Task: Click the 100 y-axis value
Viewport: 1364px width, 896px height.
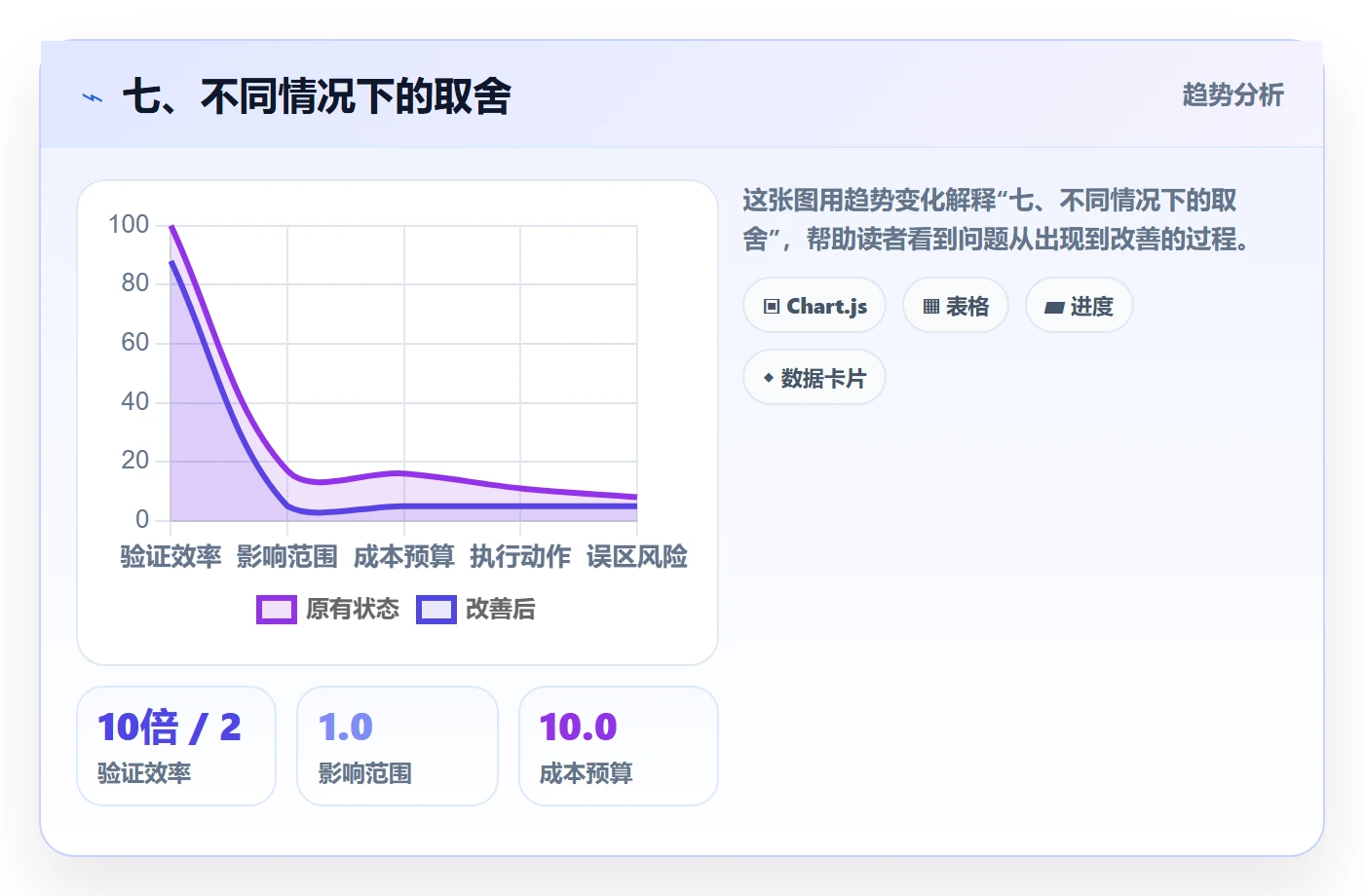Action: [x=129, y=225]
